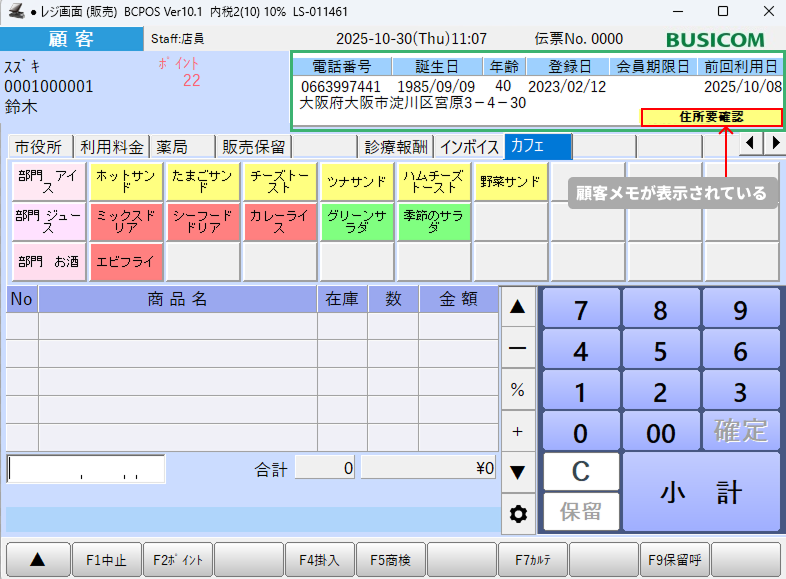
Task: Open the インボイス tab
Action: click(x=470, y=147)
